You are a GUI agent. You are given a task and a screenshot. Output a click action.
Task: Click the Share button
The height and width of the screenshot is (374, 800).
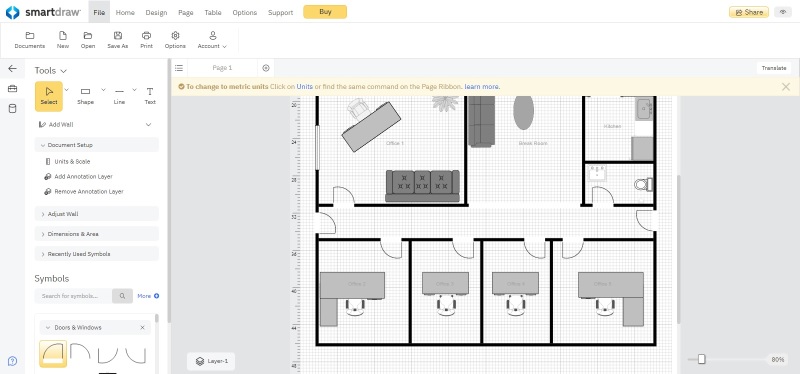(x=748, y=12)
